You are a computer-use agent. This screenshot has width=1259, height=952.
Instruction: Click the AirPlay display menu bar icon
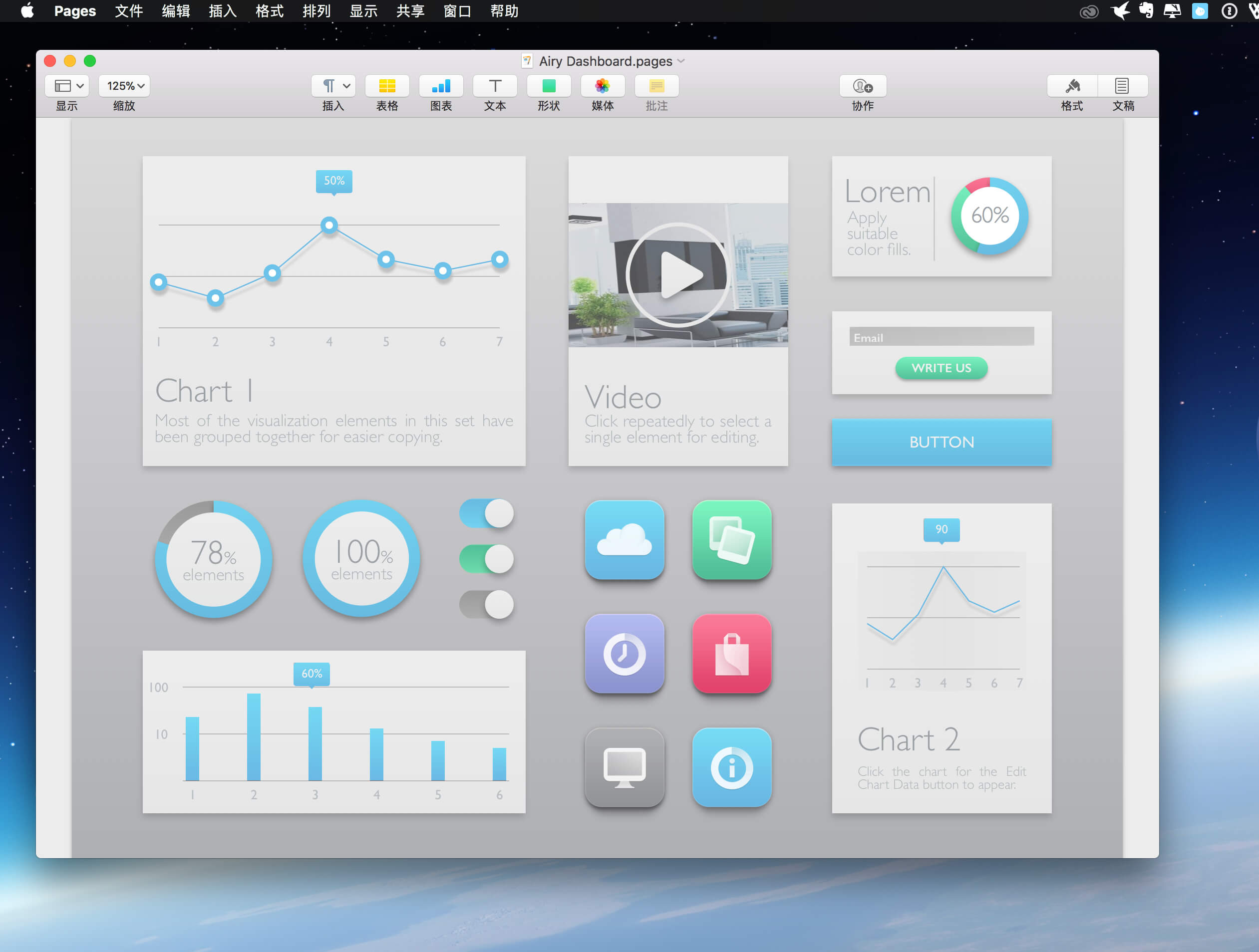click(1173, 11)
